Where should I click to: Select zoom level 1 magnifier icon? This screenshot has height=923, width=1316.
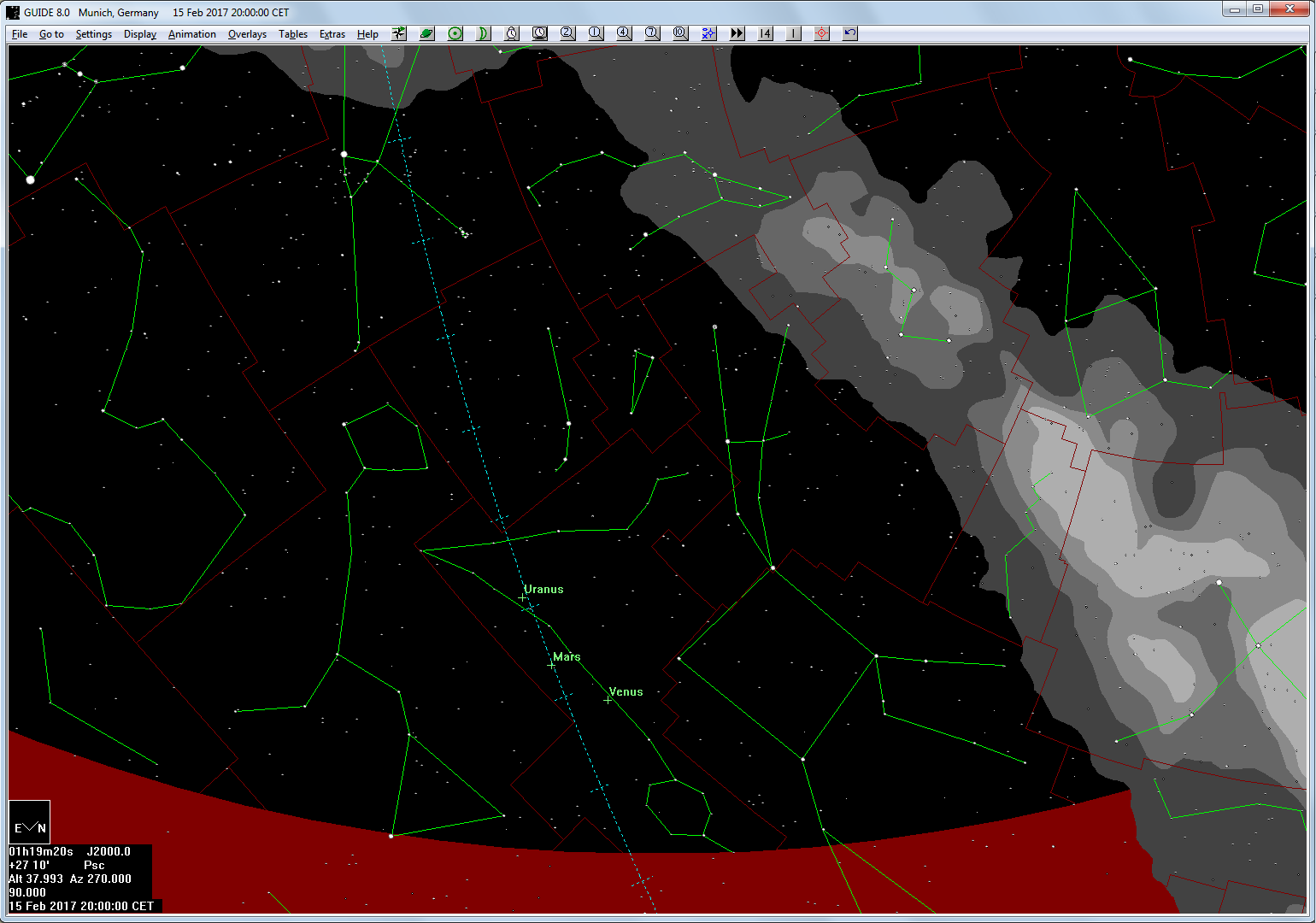[596, 33]
